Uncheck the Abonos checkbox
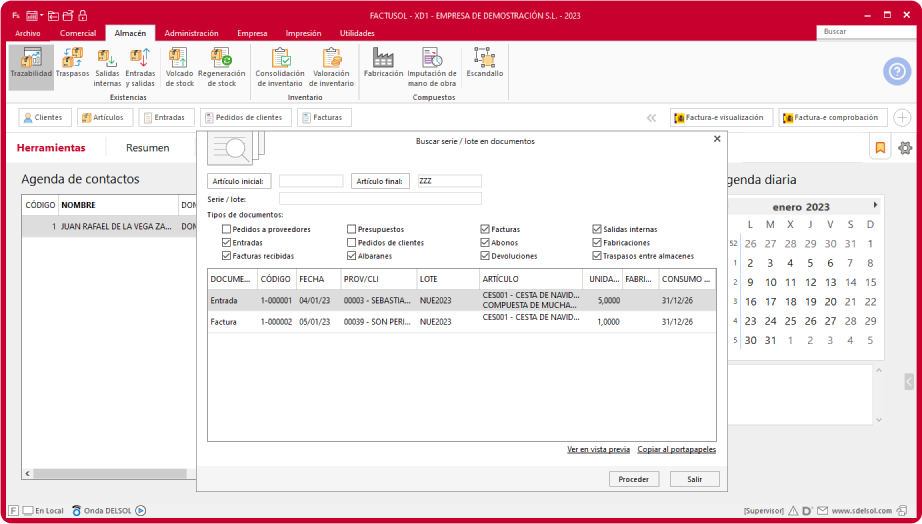Image resolution: width=922 pixels, height=524 pixels. 485,242
